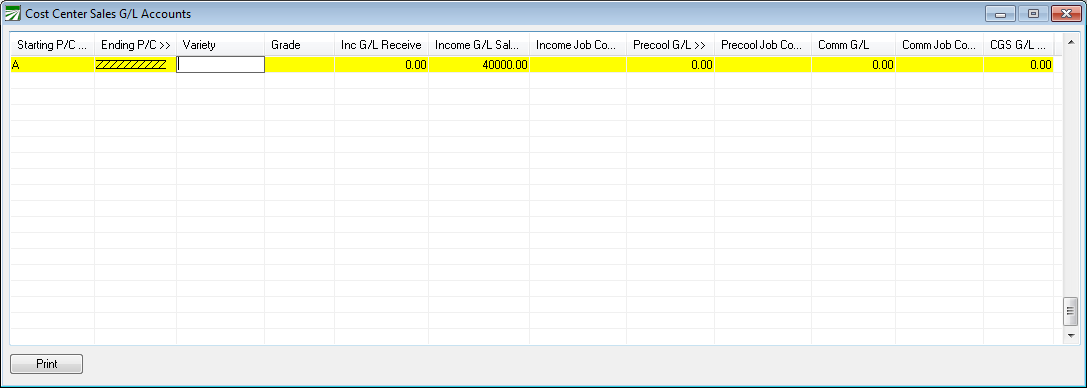Image resolution: width=1087 pixels, height=388 pixels.
Task: Select CGS G/L value 0.00
Action: click(x=1018, y=64)
